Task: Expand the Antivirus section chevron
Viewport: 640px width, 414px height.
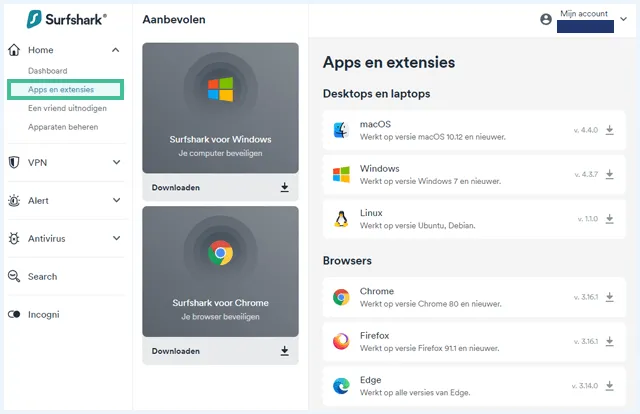Action: point(116,238)
